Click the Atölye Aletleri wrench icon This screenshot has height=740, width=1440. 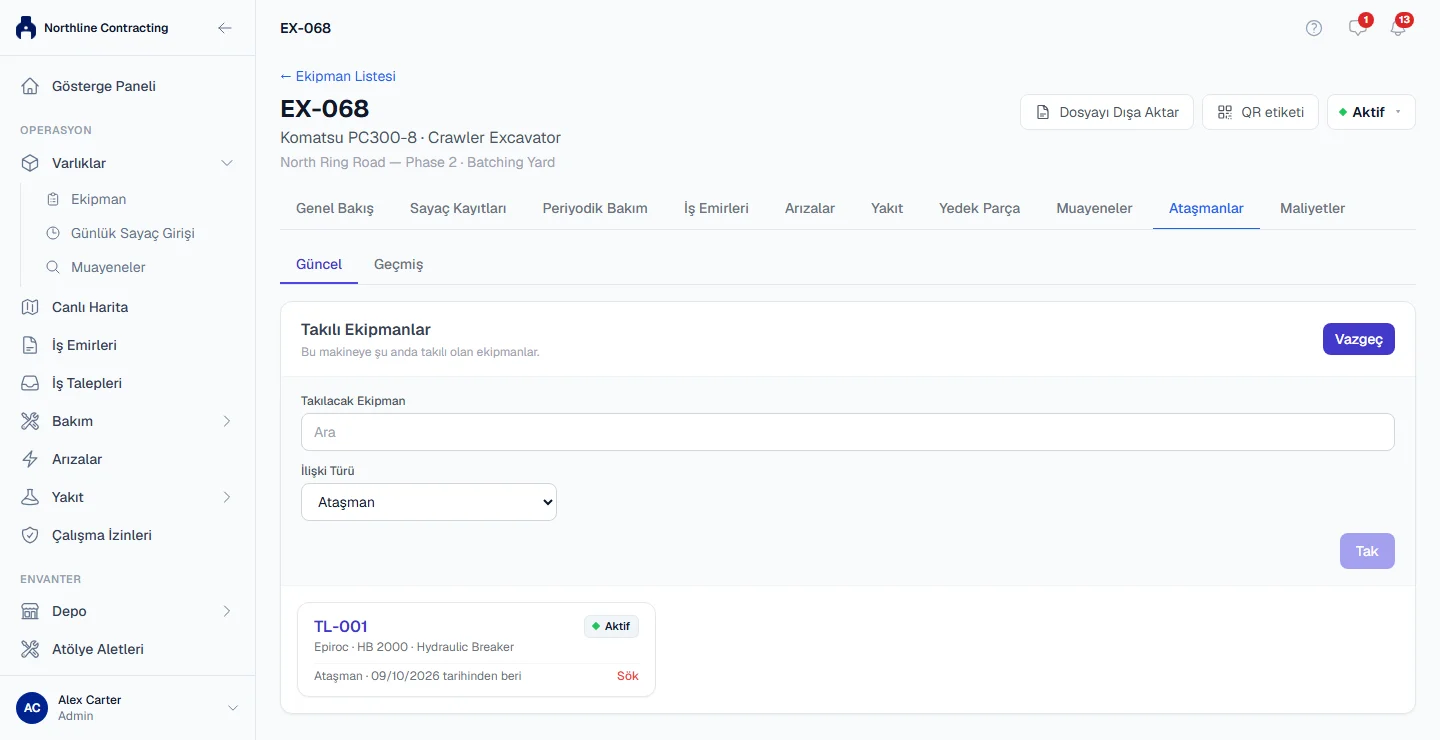31,649
